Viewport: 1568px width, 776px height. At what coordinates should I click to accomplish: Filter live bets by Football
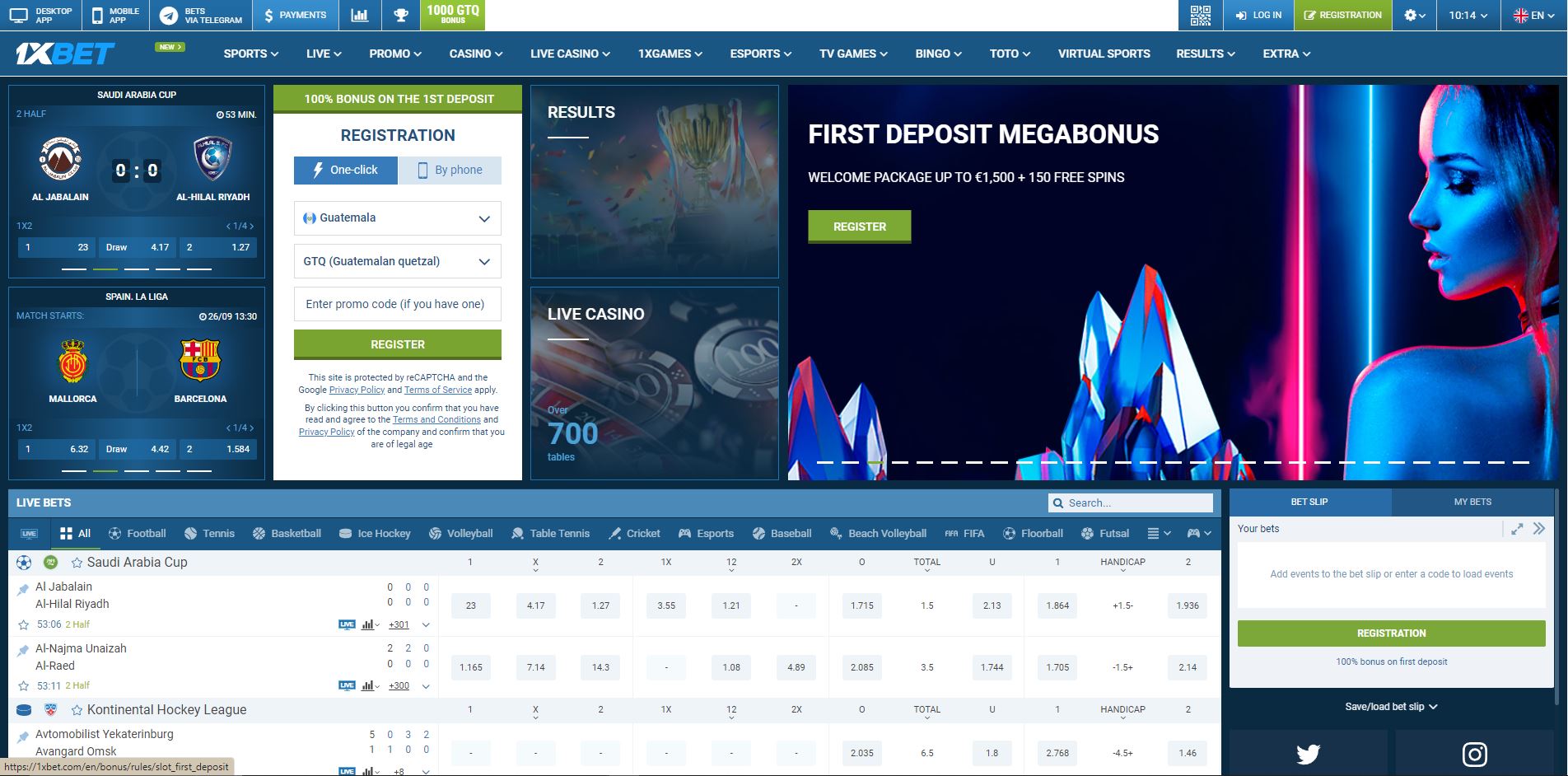coord(137,534)
